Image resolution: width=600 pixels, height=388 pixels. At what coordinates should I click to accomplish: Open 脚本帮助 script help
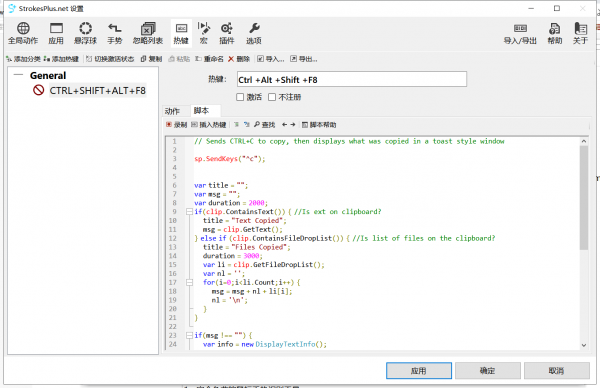[x=319, y=125]
